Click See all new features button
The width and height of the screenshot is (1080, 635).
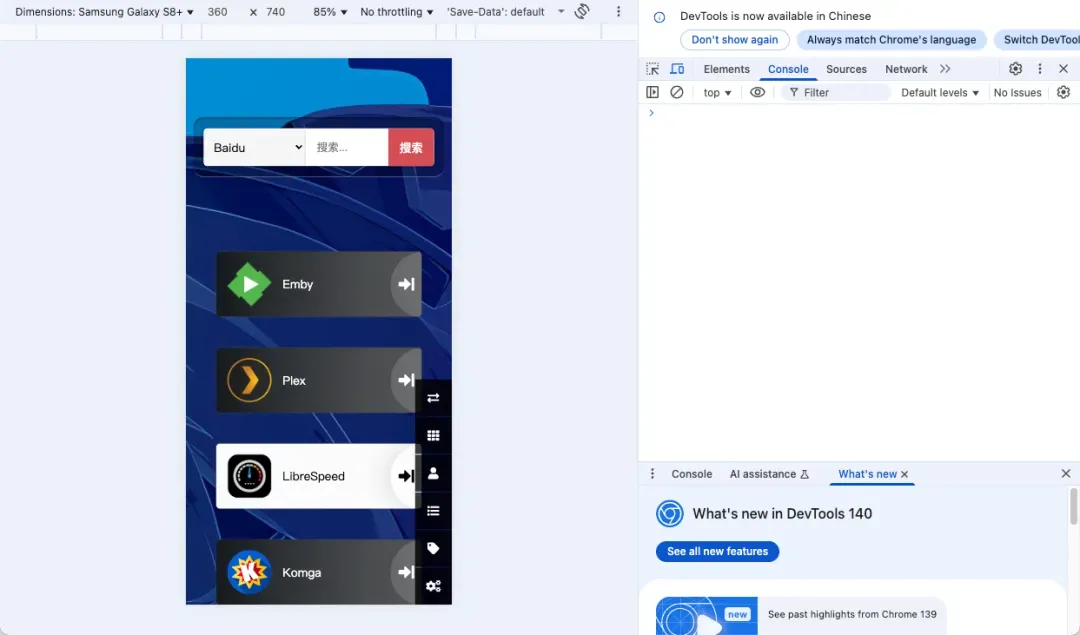[x=717, y=551]
